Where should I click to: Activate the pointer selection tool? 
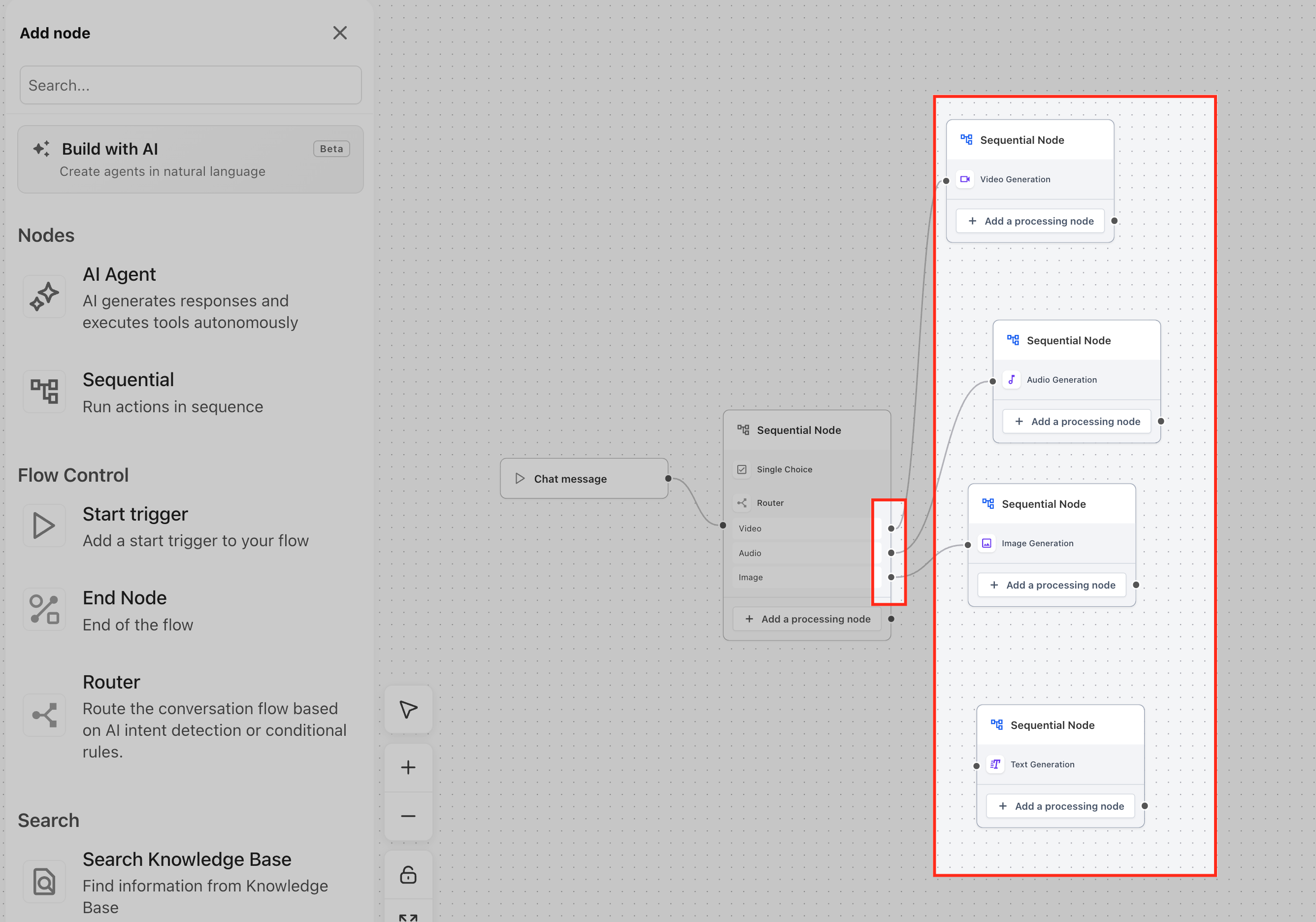click(x=408, y=709)
